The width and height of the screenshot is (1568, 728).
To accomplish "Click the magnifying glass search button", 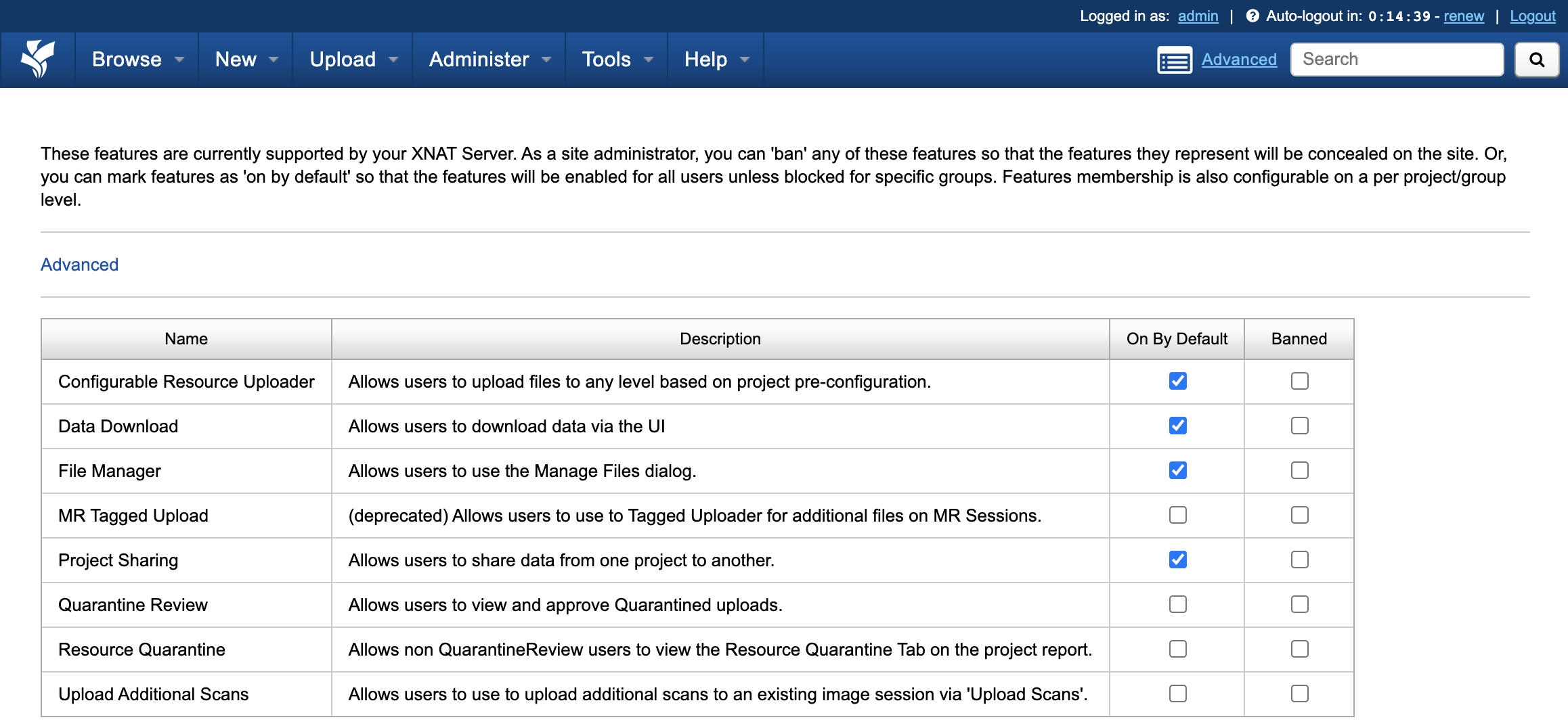I will click(1537, 60).
